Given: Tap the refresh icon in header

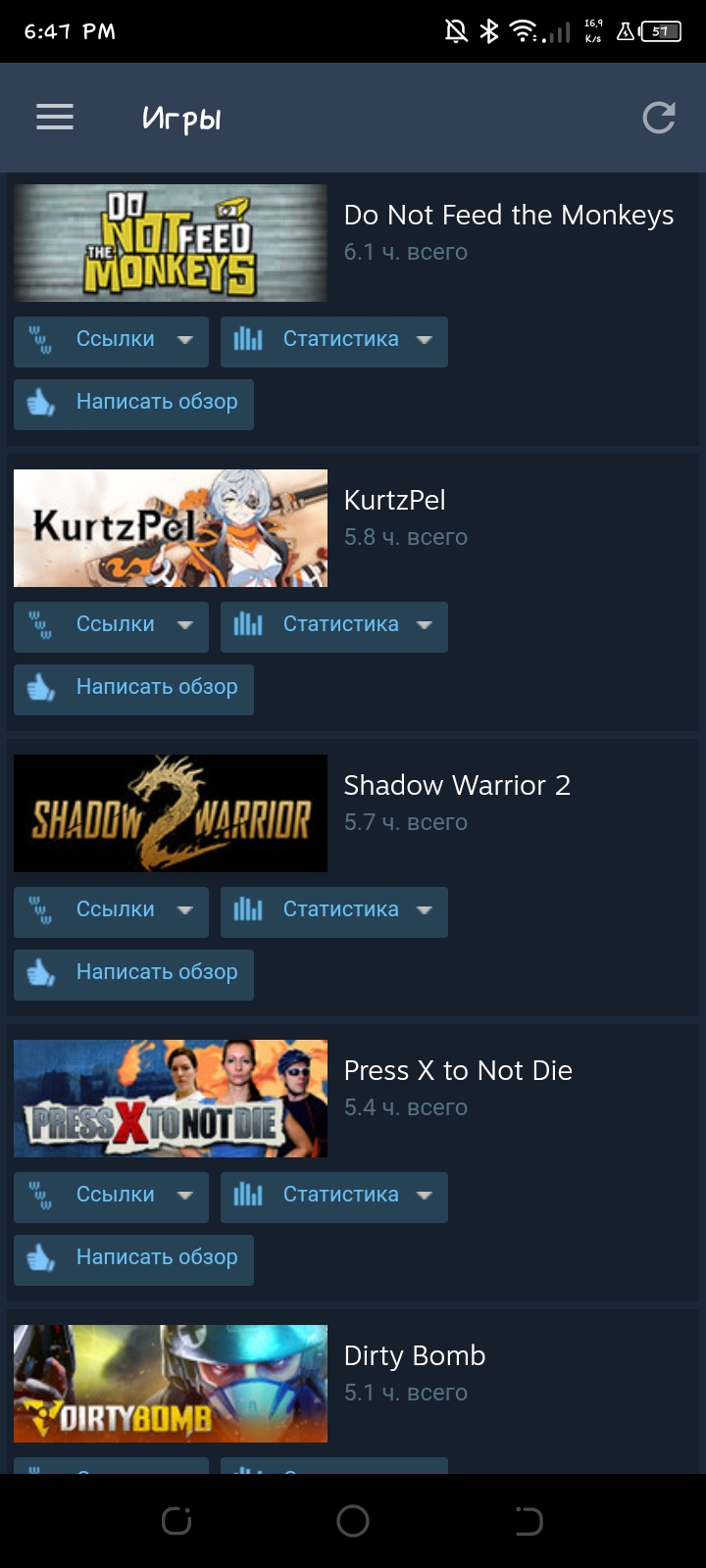Looking at the screenshot, I should click(659, 118).
